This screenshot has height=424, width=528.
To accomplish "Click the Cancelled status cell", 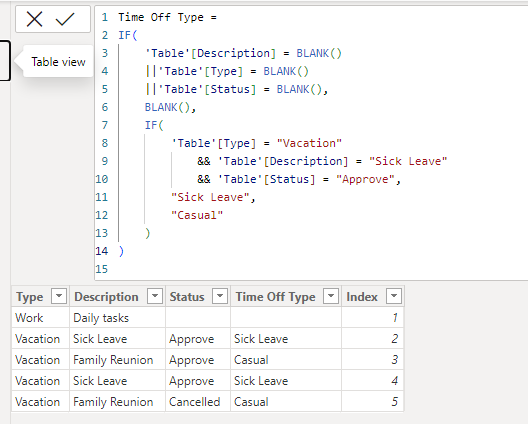I will [x=198, y=401].
